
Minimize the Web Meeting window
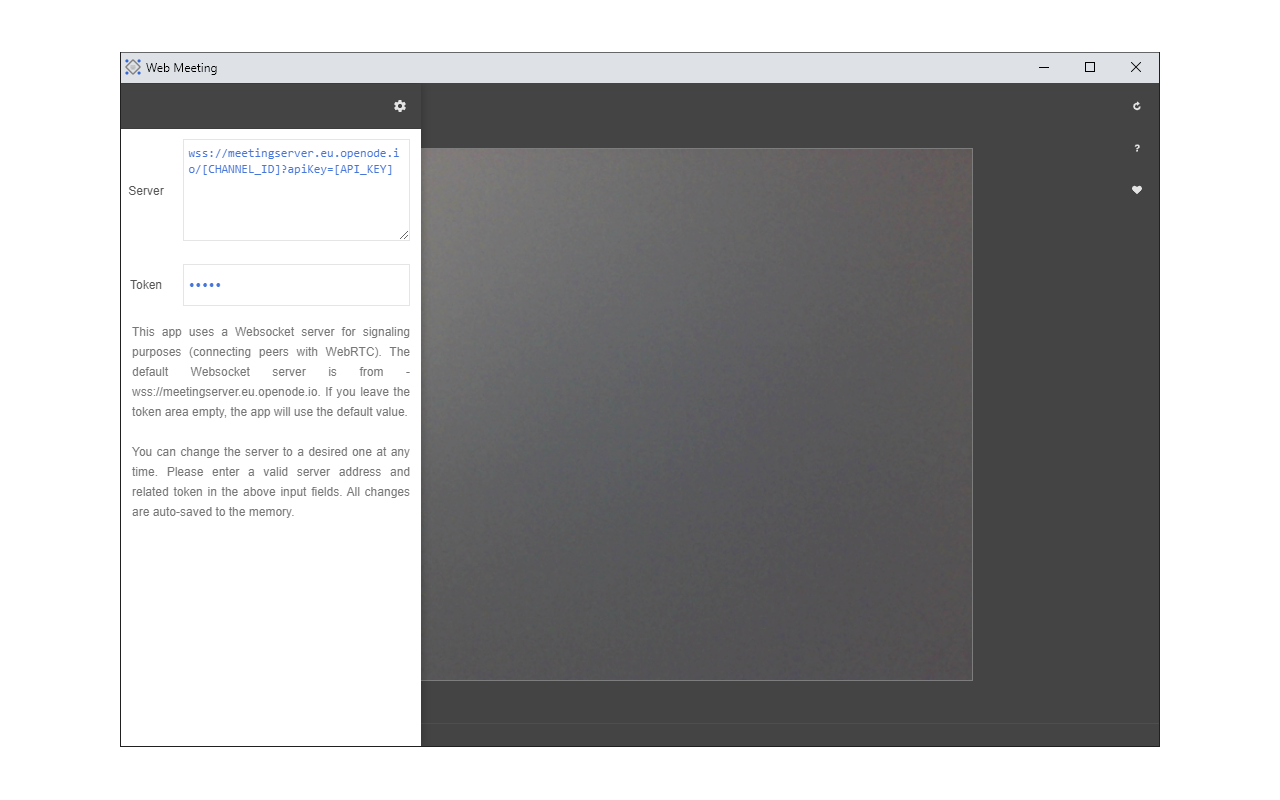pos(1043,67)
